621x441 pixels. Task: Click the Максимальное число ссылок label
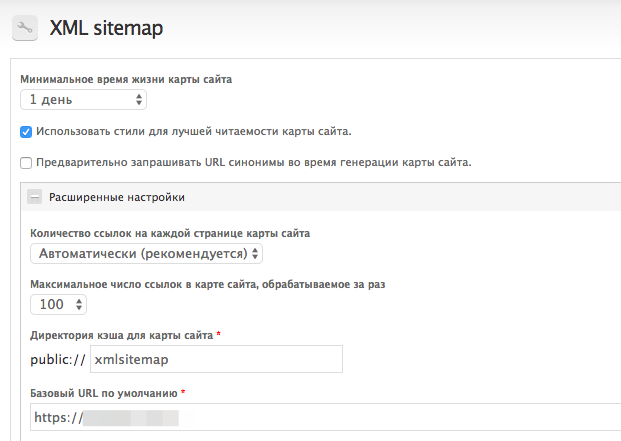(208, 284)
